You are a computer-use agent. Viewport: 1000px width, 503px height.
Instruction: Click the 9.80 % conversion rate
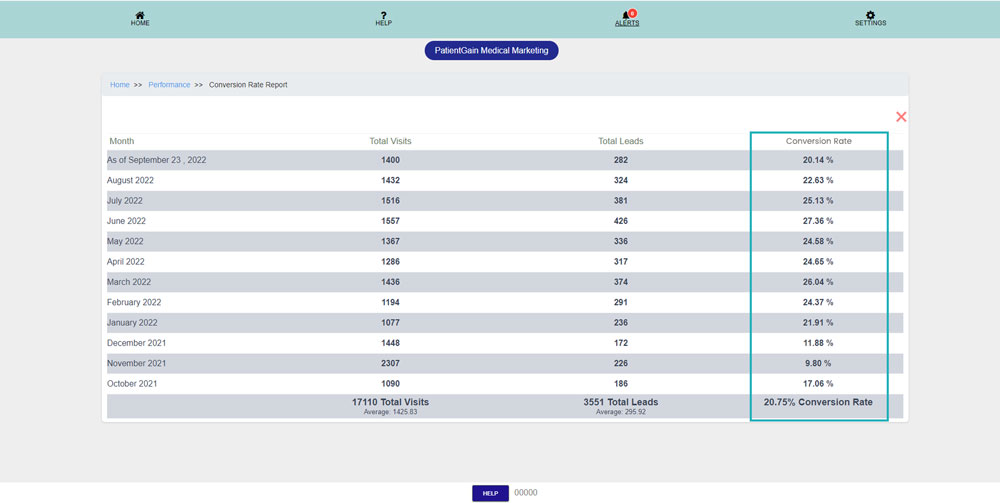[818, 363]
